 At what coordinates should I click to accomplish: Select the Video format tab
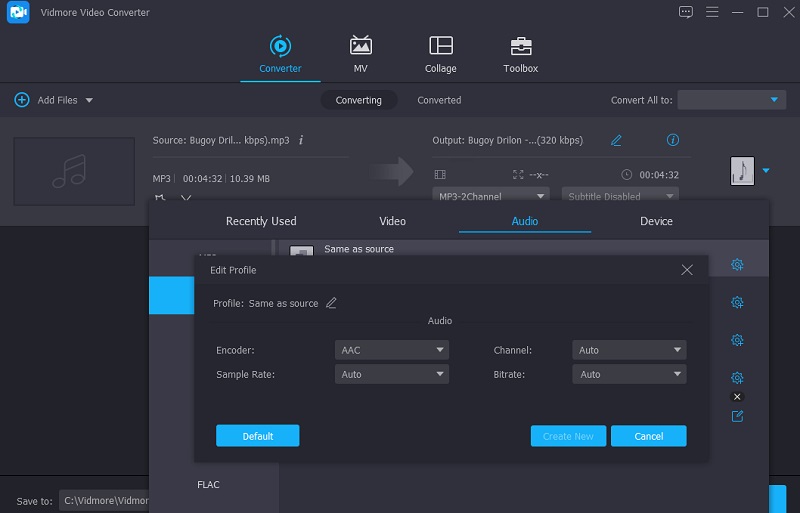tap(393, 221)
